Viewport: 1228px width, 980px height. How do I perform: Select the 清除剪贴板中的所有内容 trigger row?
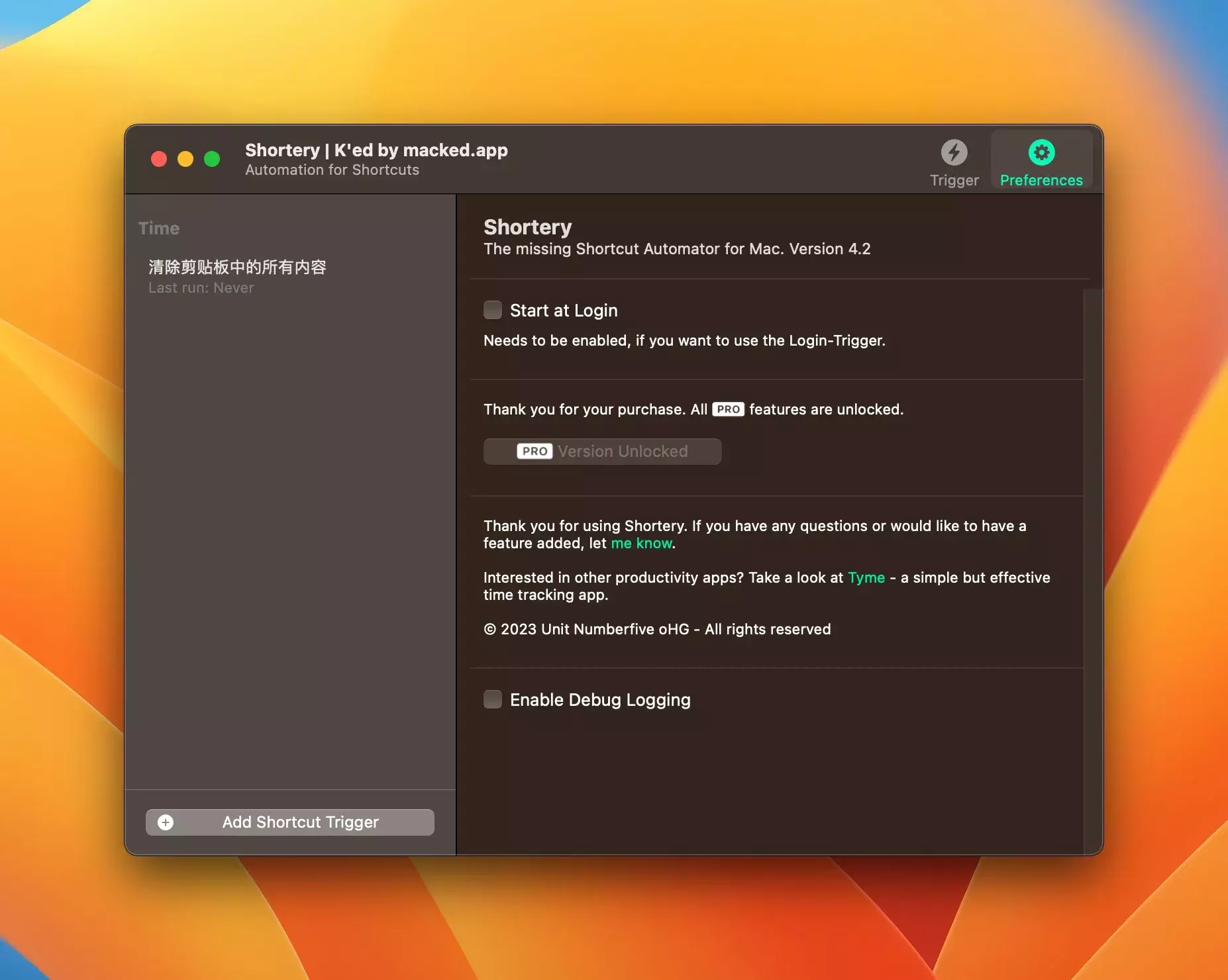pos(290,276)
